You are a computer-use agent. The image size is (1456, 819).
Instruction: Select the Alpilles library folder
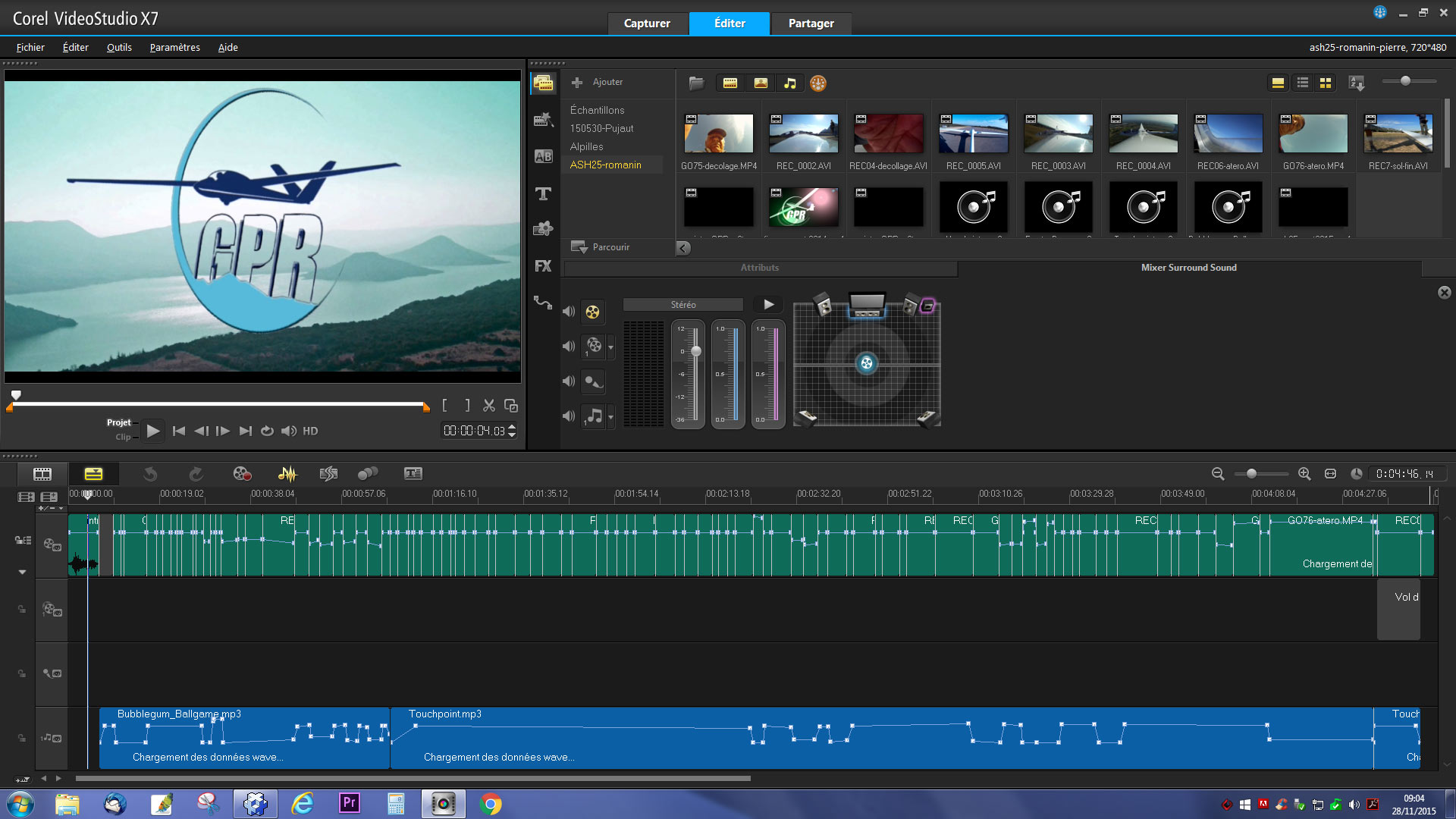pyautogui.click(x=587, y=146)
